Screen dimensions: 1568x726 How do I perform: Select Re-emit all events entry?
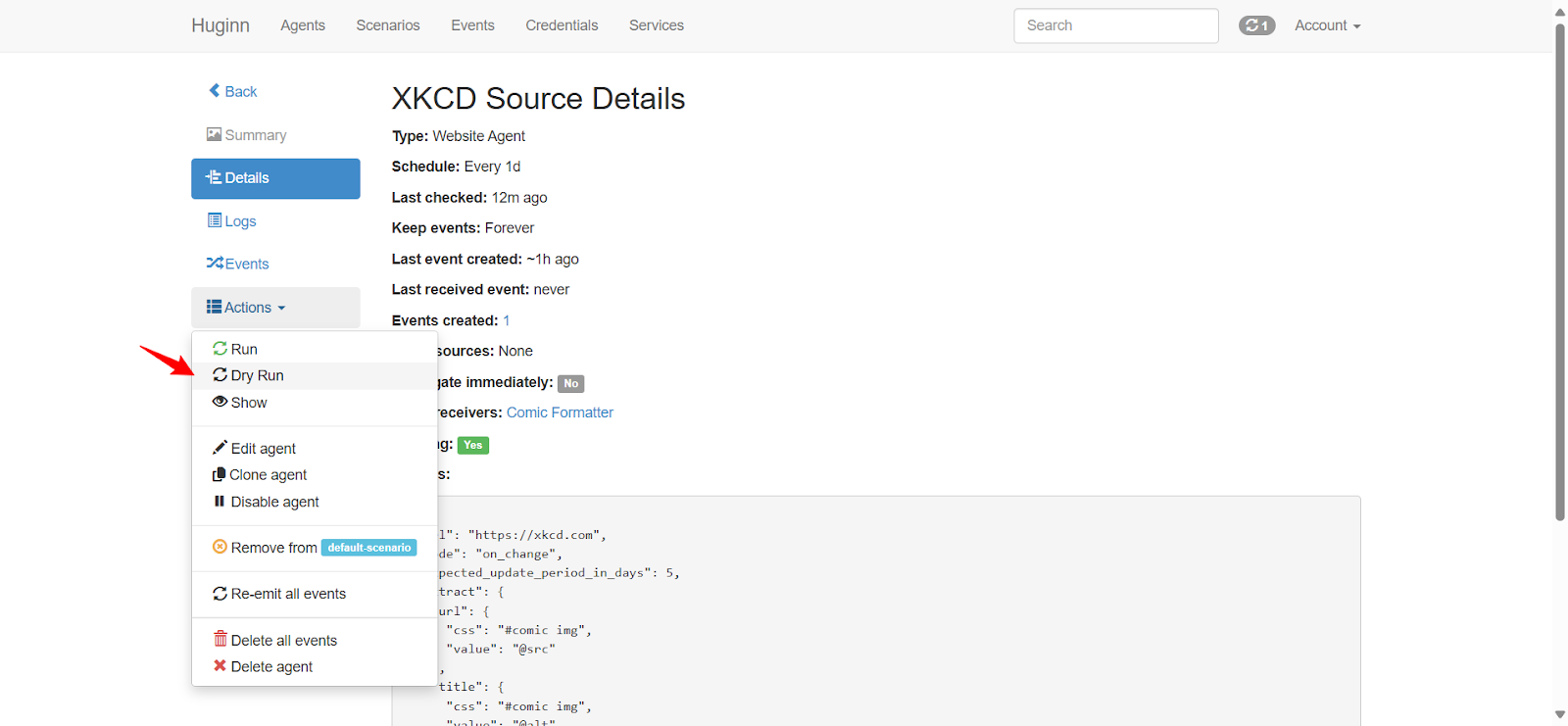[315, 594]
